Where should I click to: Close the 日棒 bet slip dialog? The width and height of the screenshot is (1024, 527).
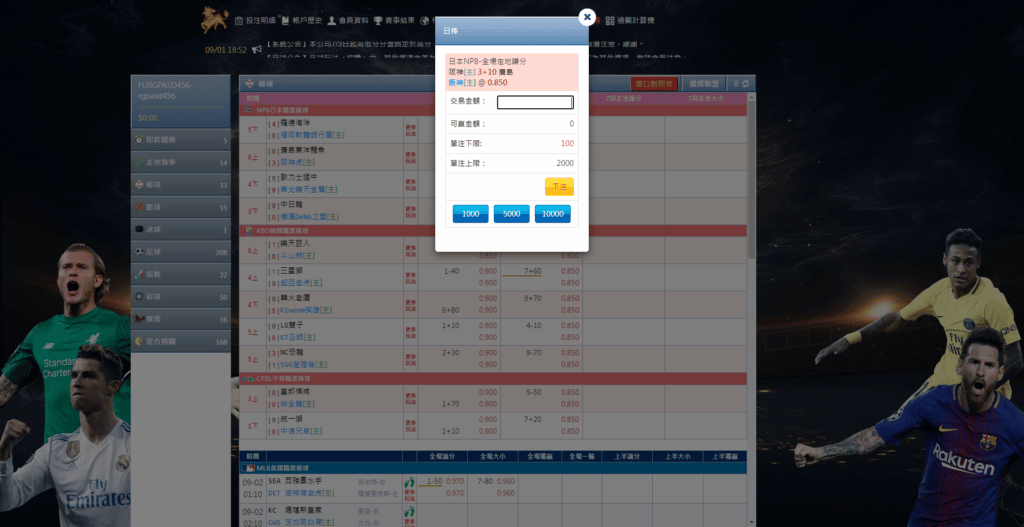point(587,17)
